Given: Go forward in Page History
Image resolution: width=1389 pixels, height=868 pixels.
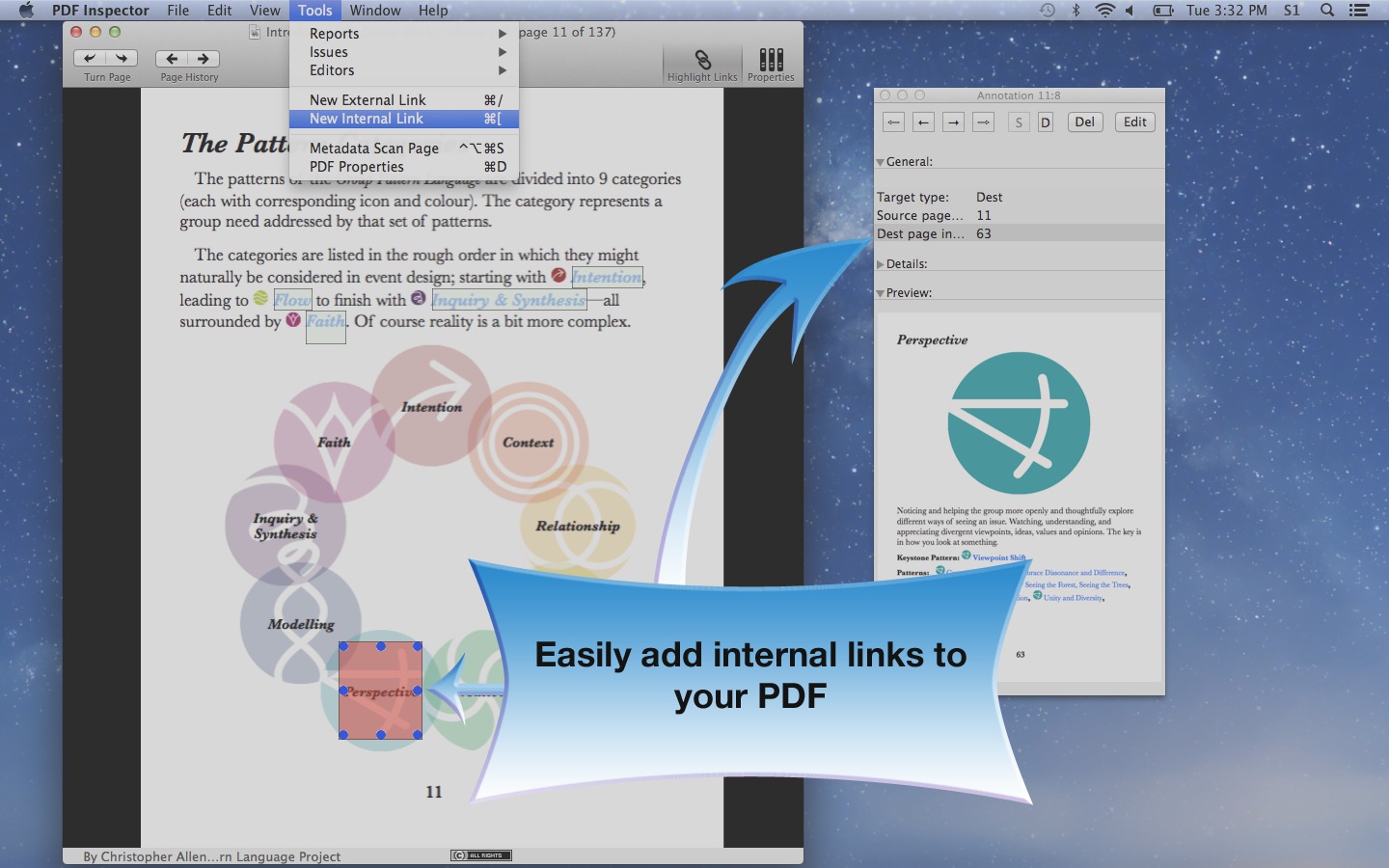Looking at the screenshot, I should 203,58.
